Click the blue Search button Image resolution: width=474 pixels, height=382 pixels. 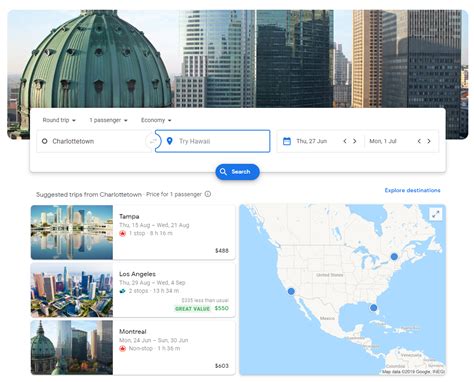(237, 172)
